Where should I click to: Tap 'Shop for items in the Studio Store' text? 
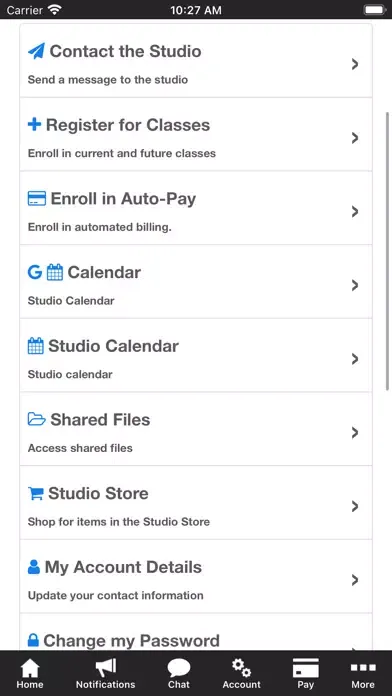point(119,522)
